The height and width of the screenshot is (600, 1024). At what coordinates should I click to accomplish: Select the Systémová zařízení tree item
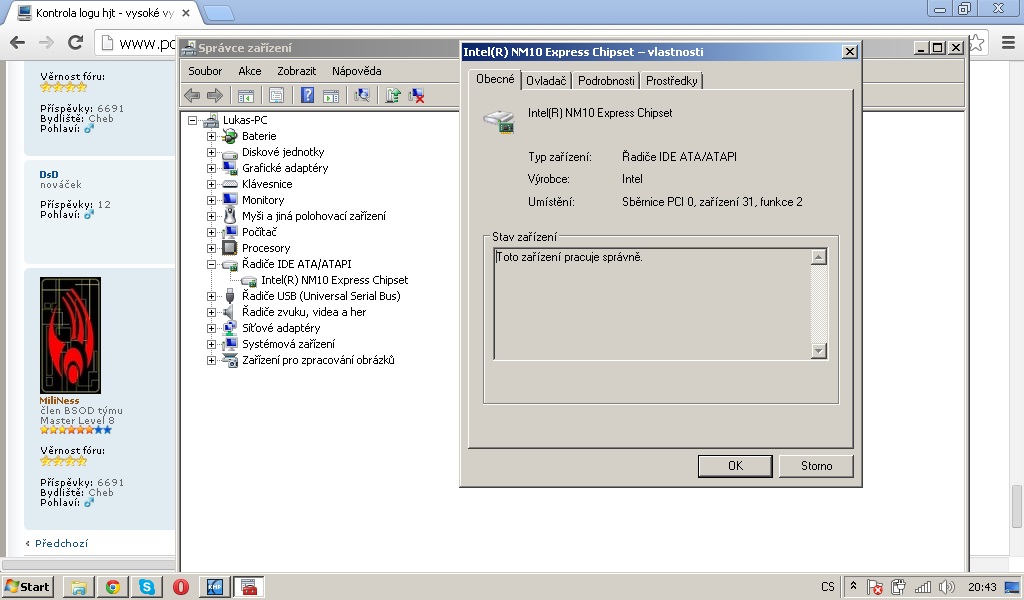pos(288,344)
